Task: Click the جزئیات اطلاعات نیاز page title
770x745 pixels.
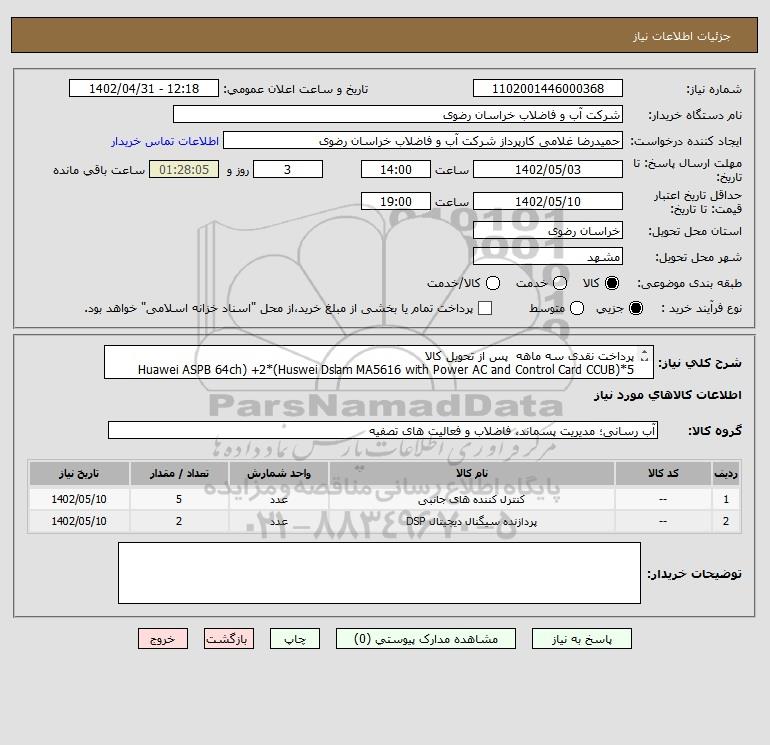Action: click(682, 36)
